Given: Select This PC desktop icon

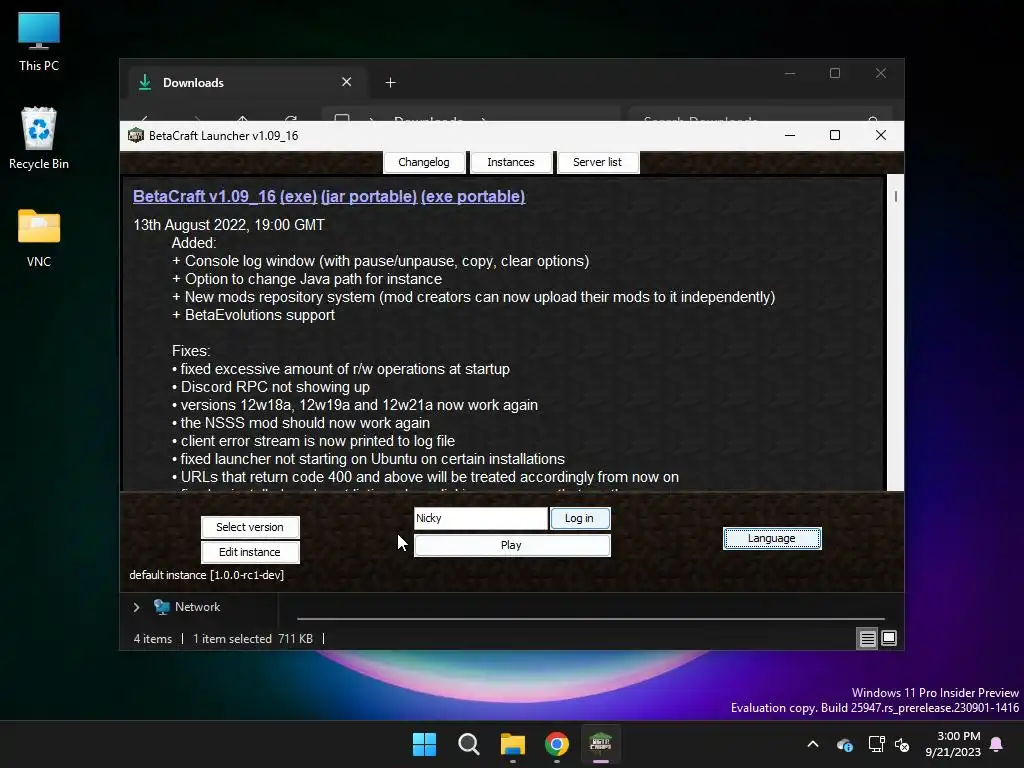Looking at the screenshot, I should click(39, 42).
